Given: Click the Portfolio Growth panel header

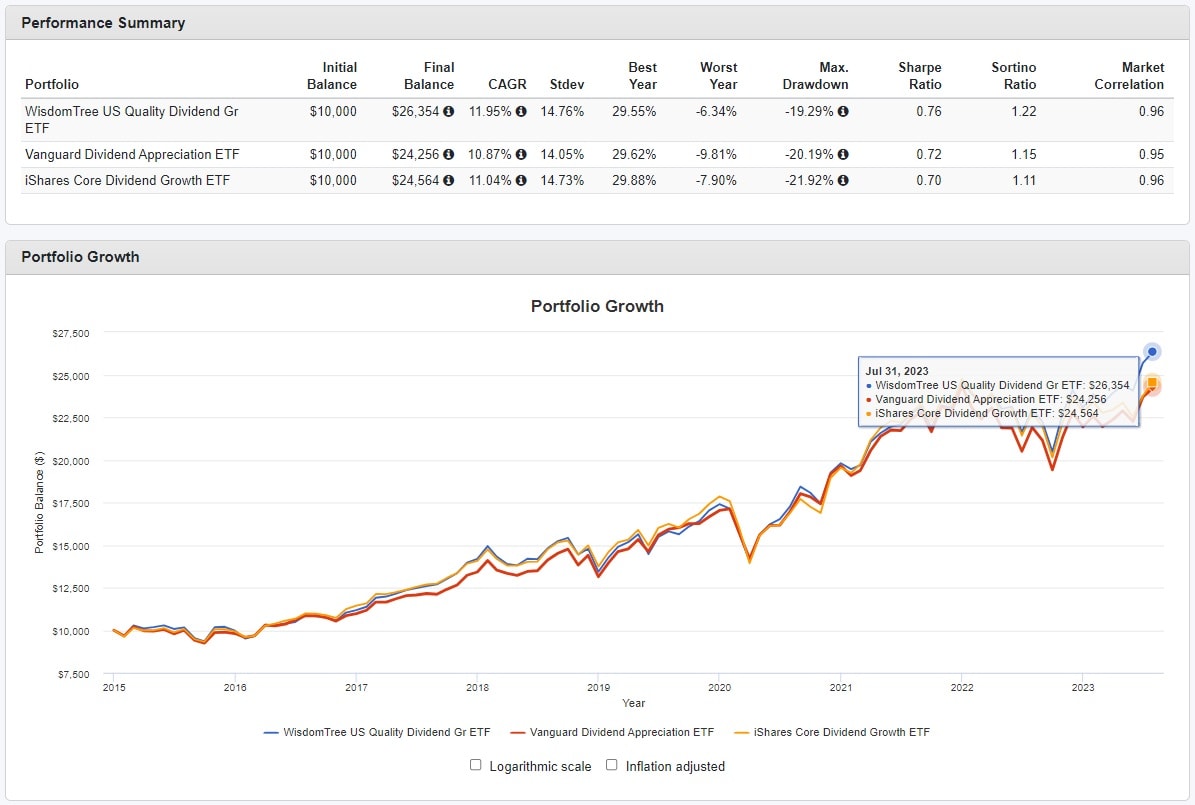Looking at the screenshot, I should click(x=81, y=257).
